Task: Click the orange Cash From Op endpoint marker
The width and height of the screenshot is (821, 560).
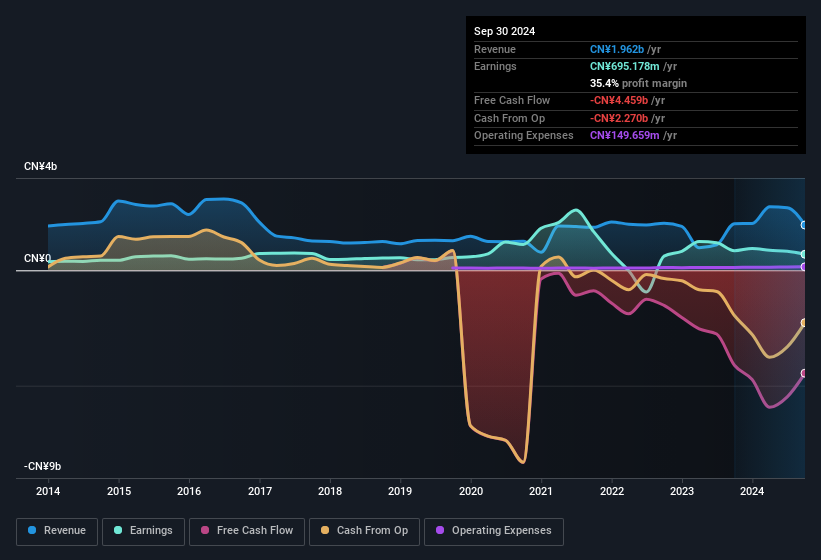Action: 804,323
